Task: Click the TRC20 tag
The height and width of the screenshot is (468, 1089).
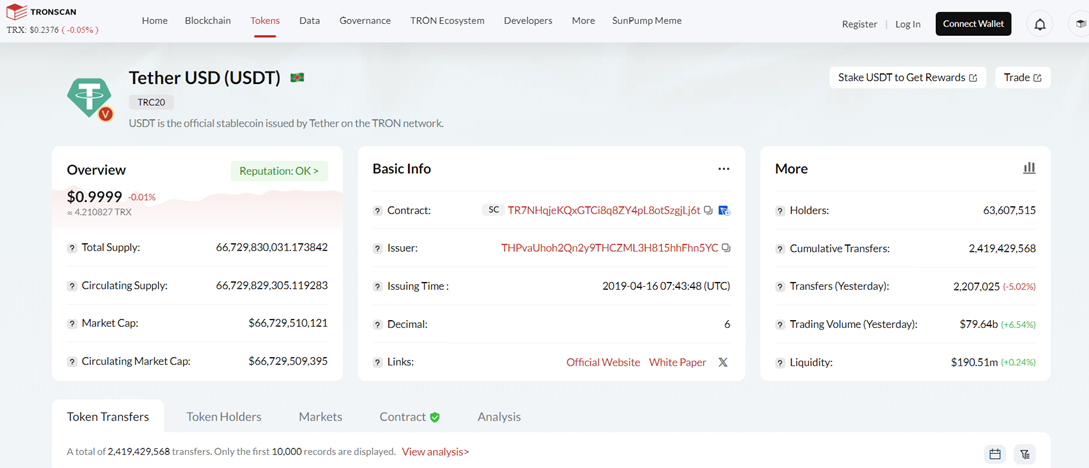Action: click(151, 102)
